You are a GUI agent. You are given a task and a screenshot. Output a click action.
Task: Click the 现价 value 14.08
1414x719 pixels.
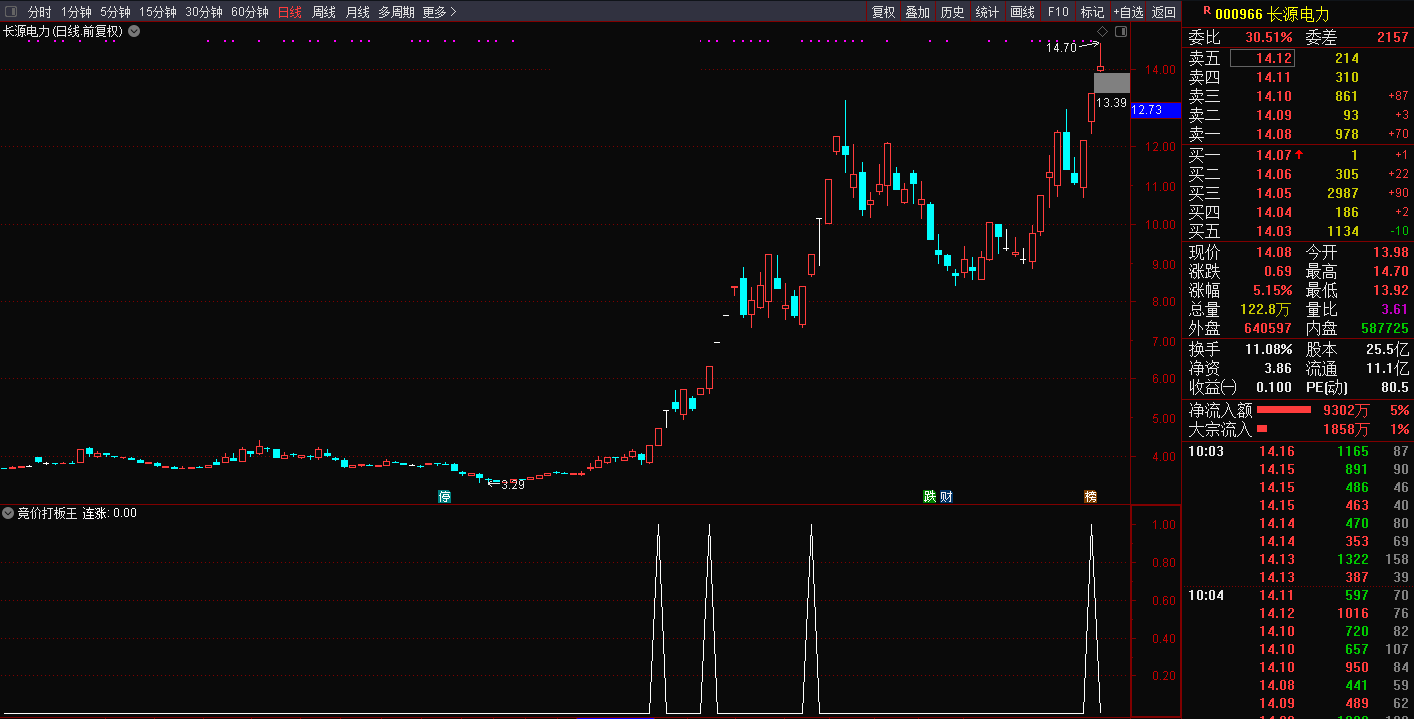tap(1274, 252)
